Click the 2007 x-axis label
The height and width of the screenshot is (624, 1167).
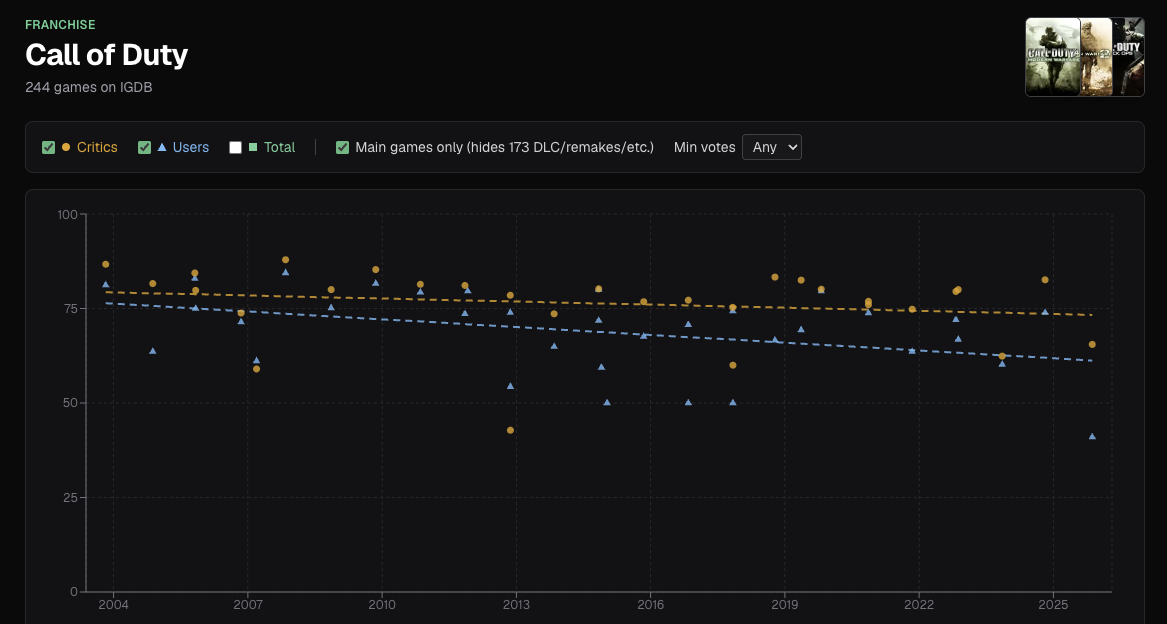(248, 605)
